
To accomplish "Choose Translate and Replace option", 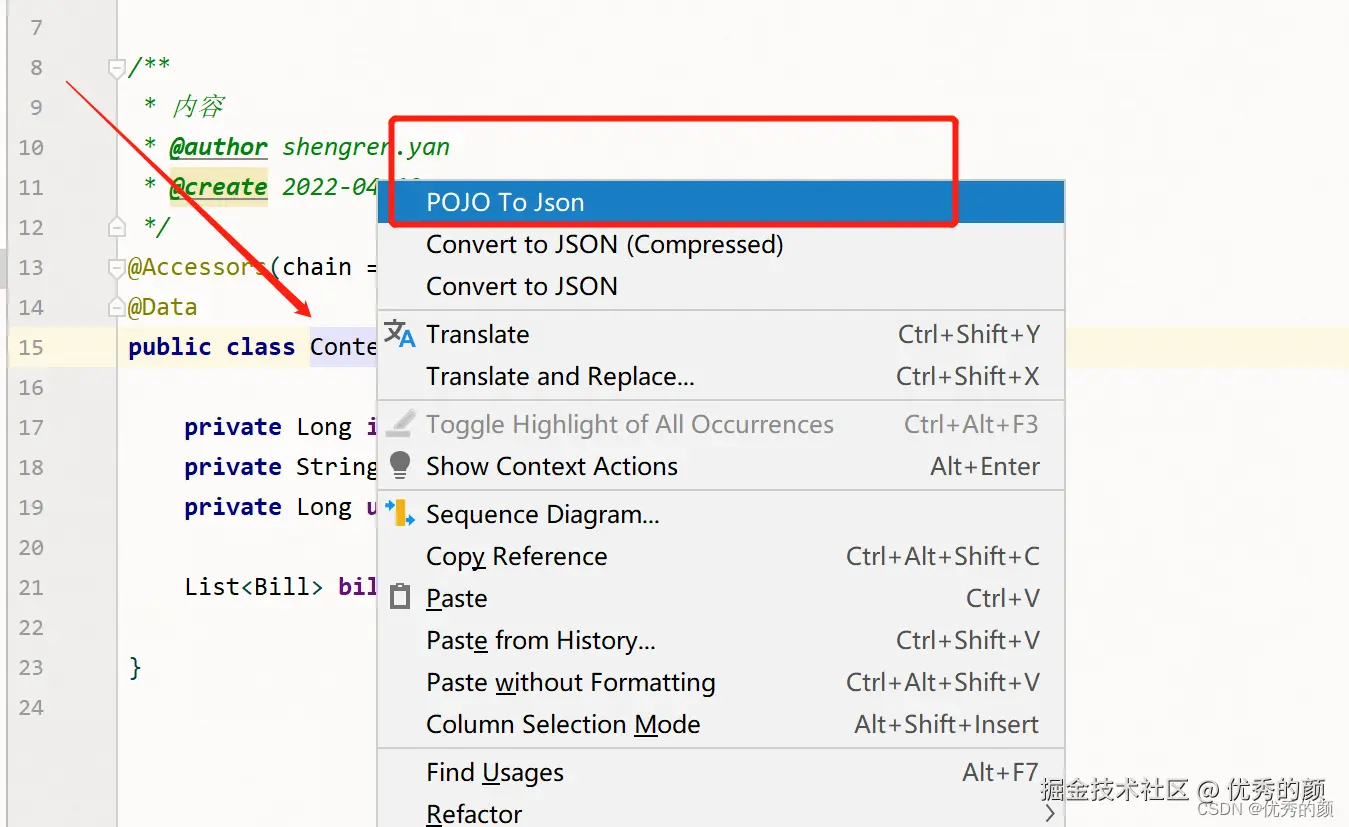I will coord(560,377).
